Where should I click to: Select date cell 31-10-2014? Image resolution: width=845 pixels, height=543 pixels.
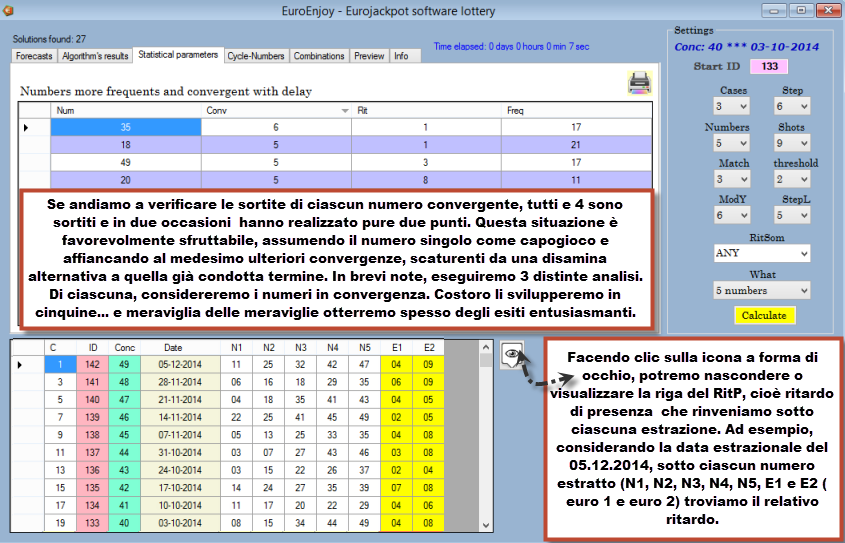[180, 452]
